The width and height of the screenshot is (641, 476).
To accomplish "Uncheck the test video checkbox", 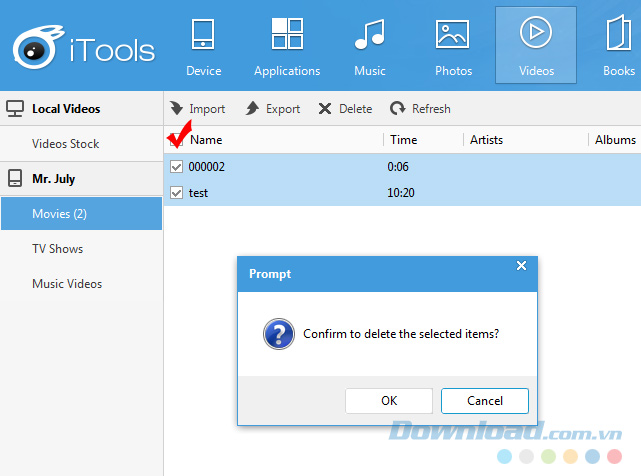I will pos(176,193).
